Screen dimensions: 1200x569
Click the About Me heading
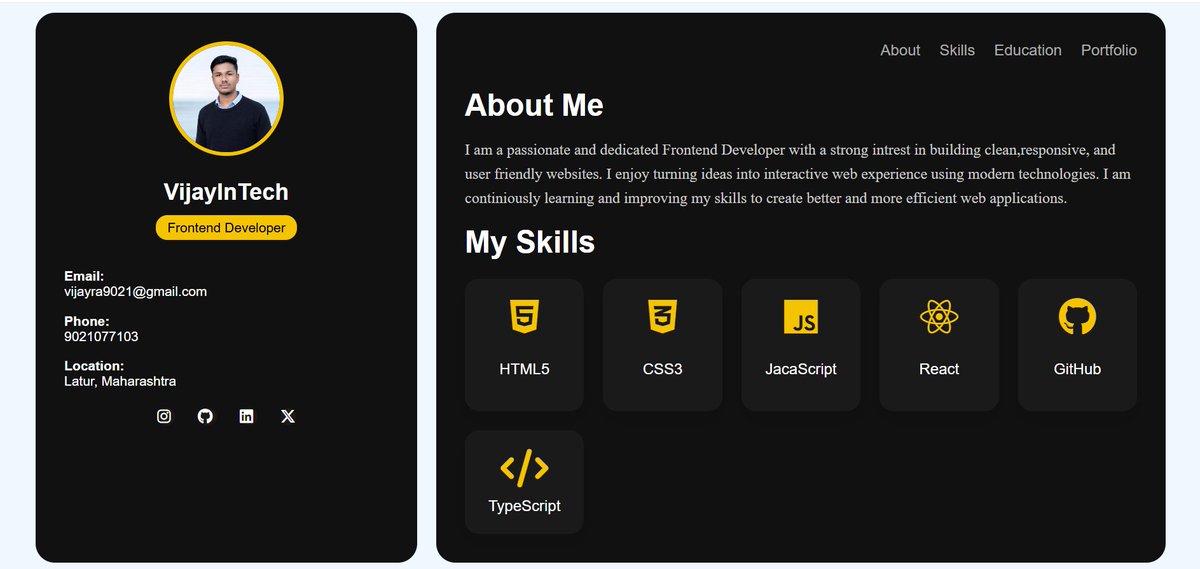coord(534,105)
